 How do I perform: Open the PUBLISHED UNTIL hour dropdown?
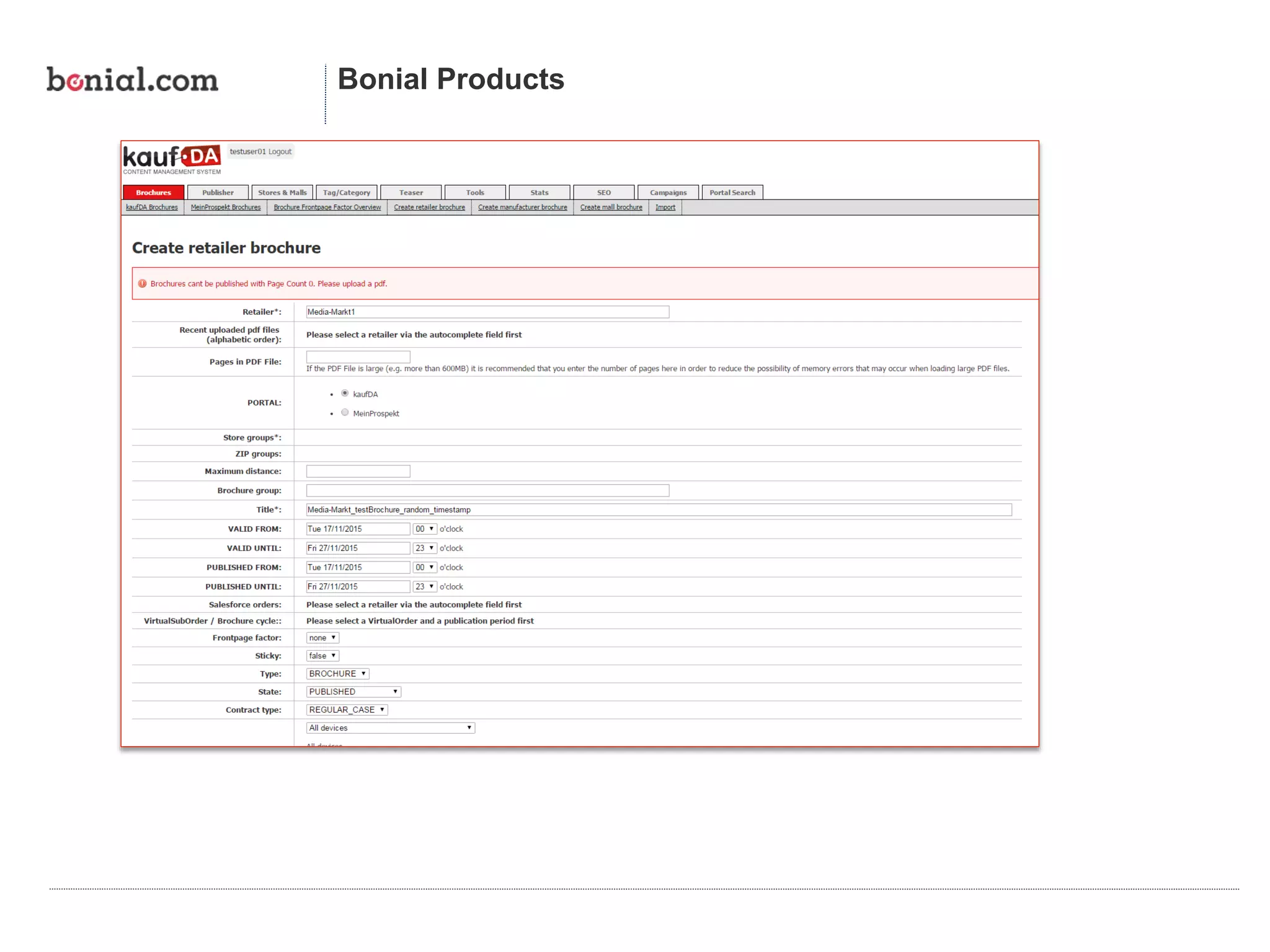(x=425, y=586)
